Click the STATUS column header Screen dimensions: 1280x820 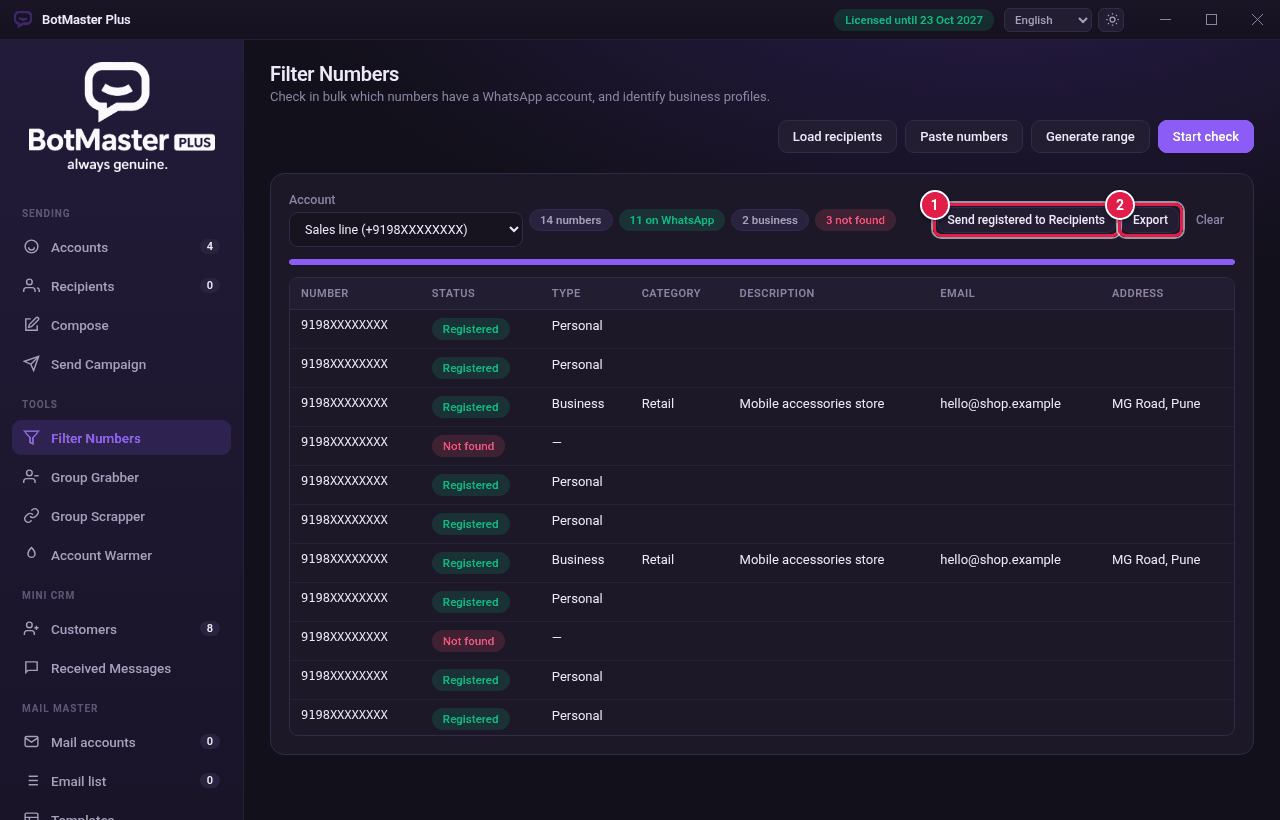[x=453, y=294]
